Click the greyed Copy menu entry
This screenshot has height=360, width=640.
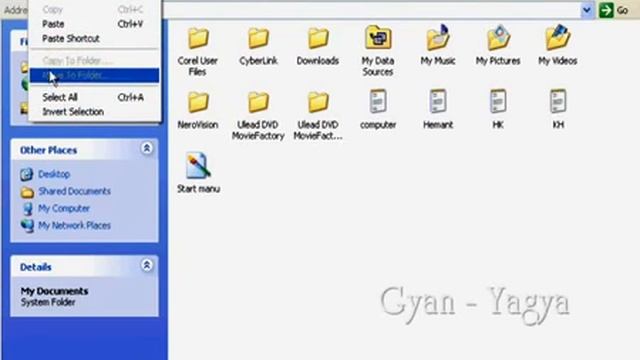click(x=94, y=9)
